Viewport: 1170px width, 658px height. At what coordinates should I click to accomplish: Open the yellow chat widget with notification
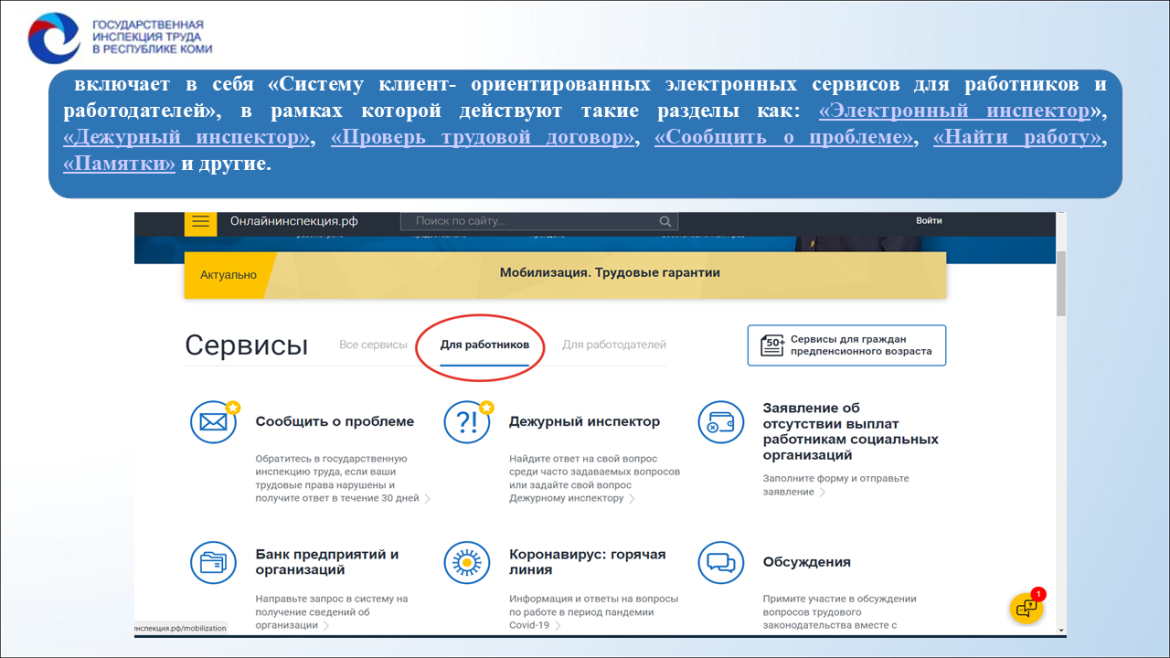click(x=1027, y=608)
